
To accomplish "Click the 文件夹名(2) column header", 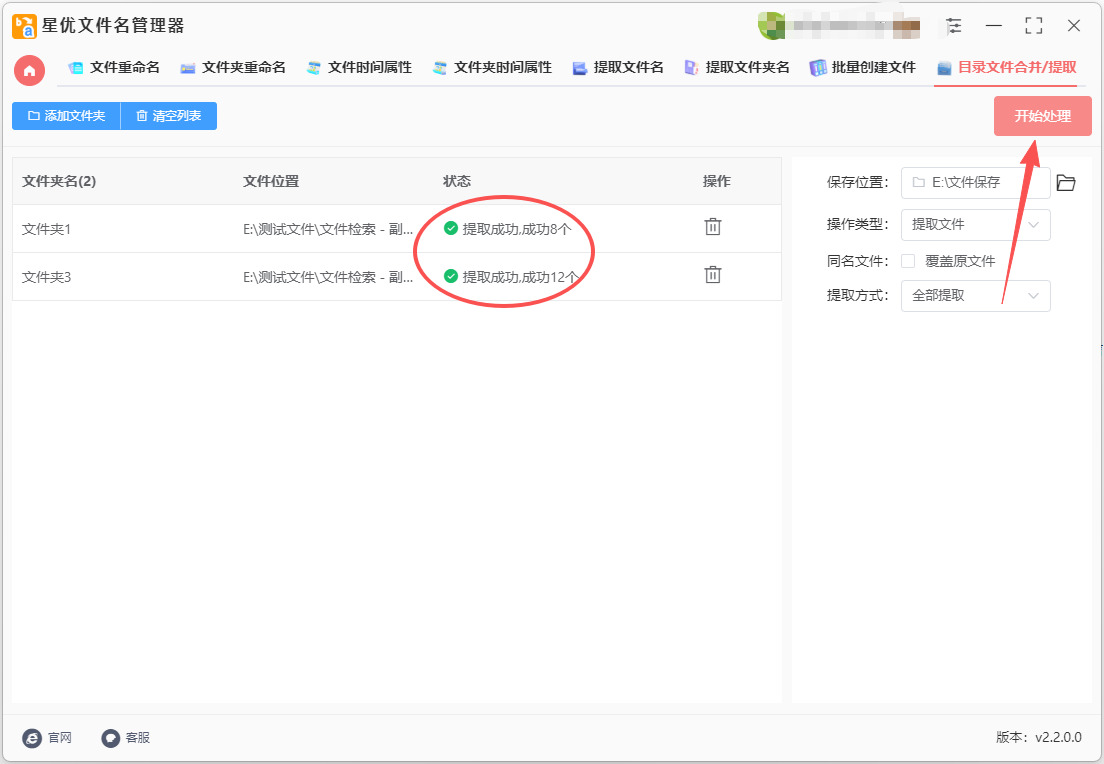I will (59, 181).
